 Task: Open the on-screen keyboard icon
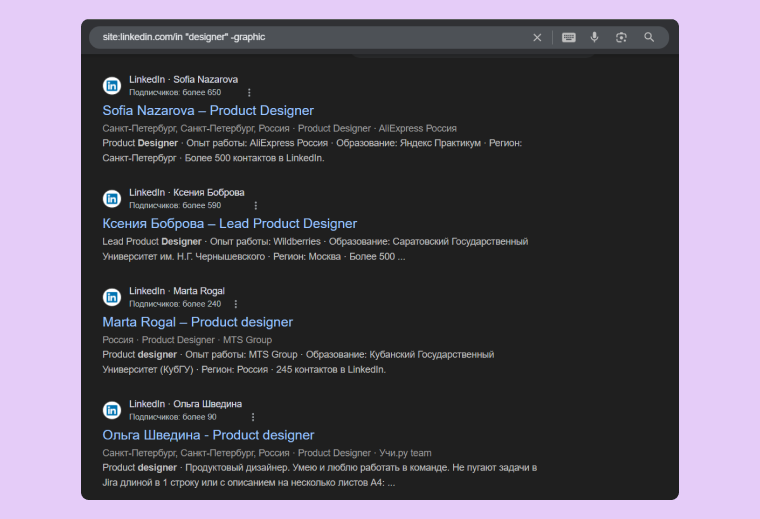click(568, 37)
